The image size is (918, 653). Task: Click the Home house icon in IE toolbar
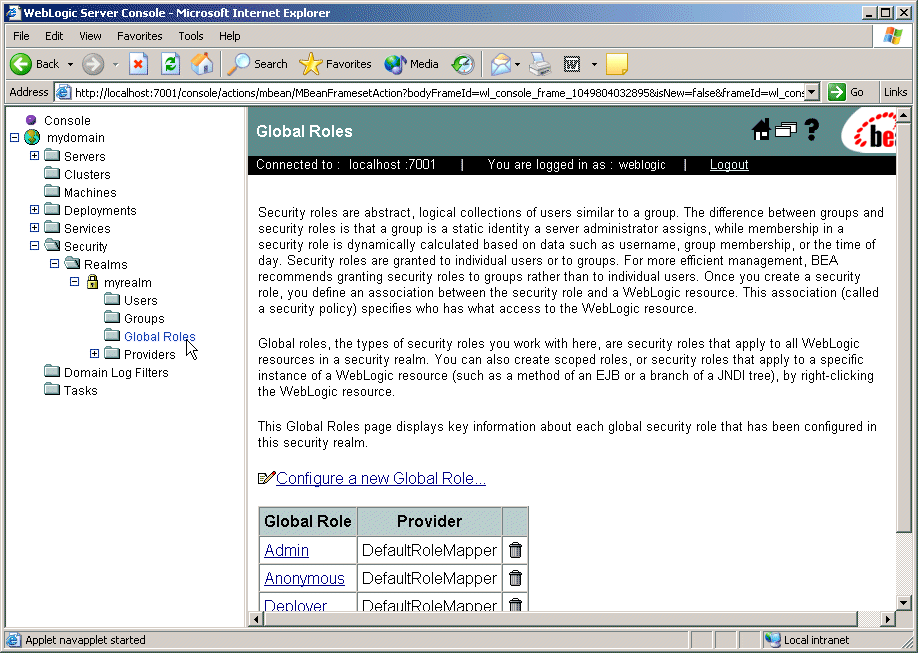202,64
